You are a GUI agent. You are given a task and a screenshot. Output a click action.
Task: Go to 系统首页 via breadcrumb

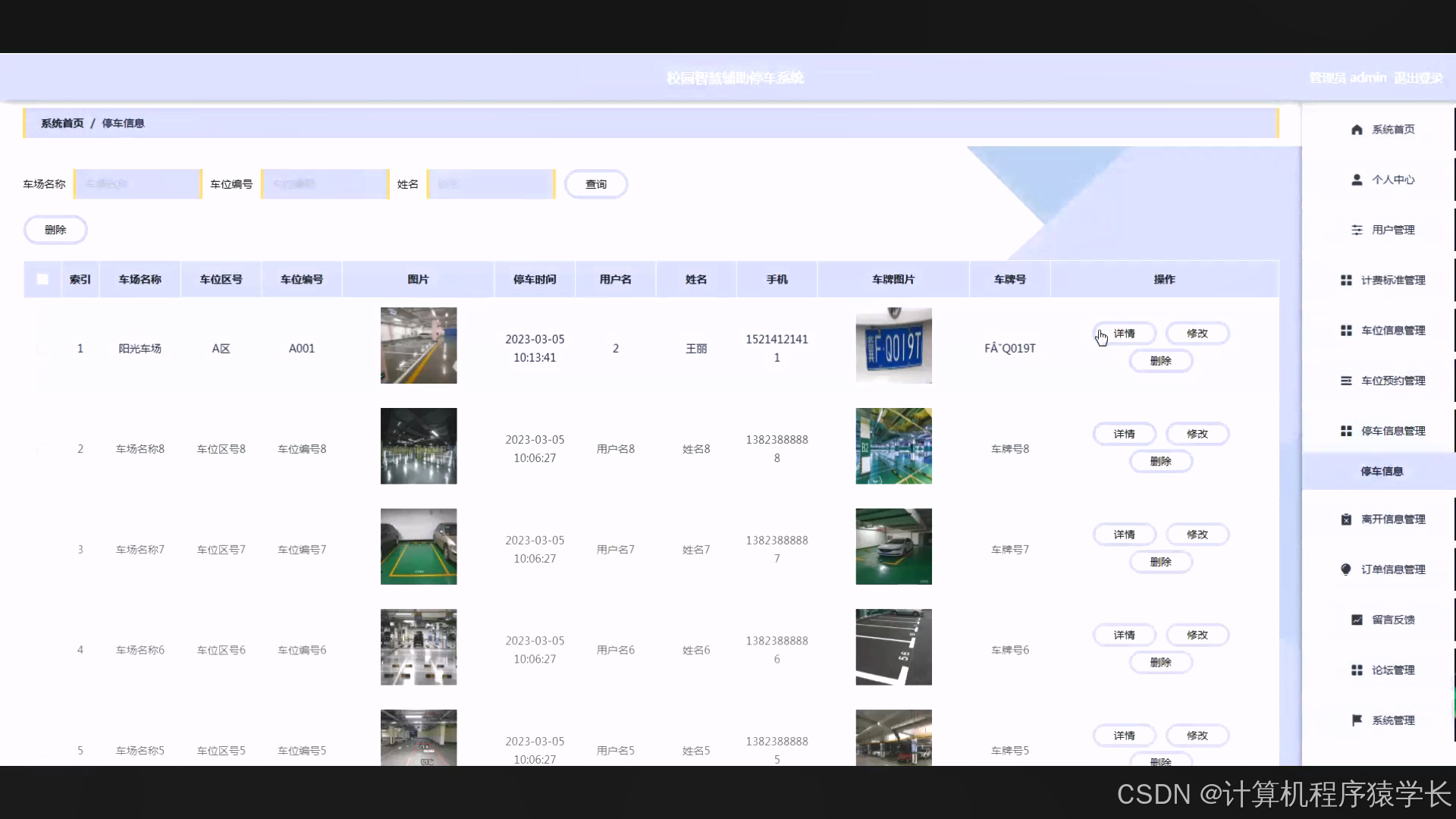62,123
